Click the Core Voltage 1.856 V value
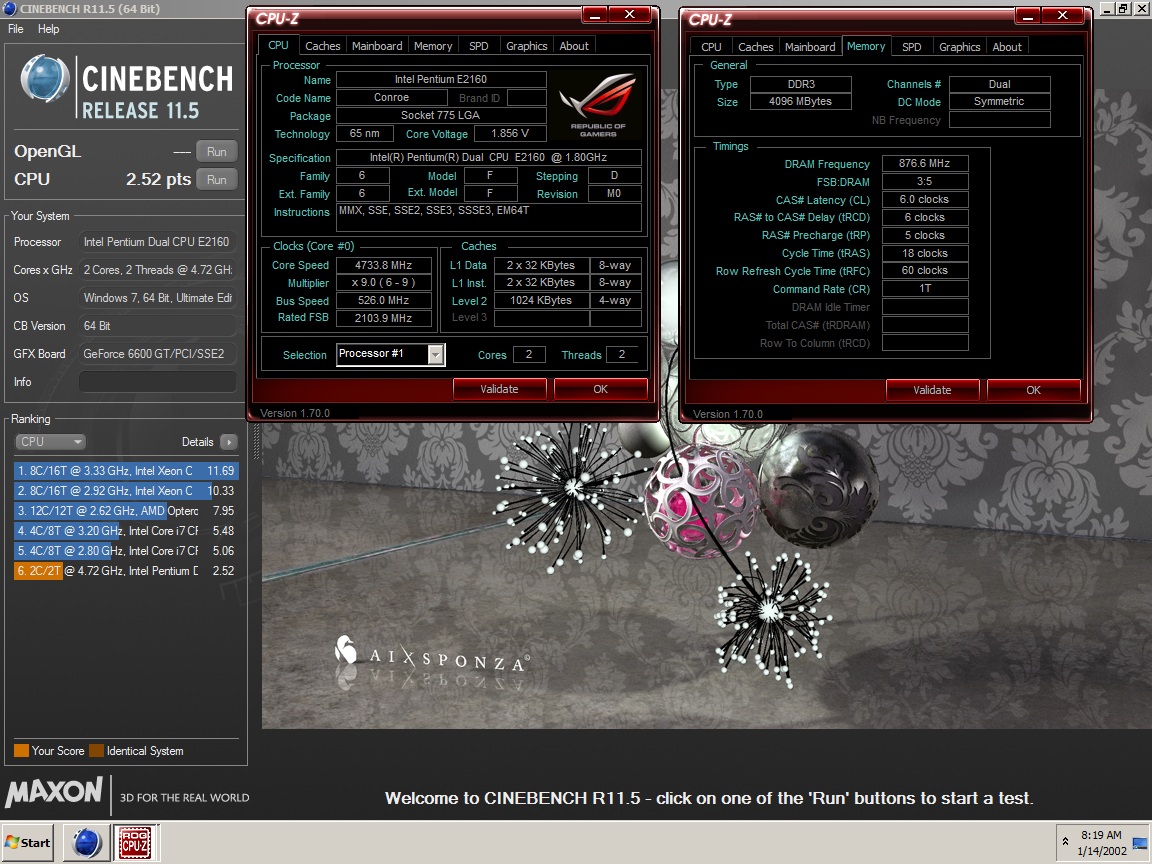The image size is (1152, 864). (510, 133)
